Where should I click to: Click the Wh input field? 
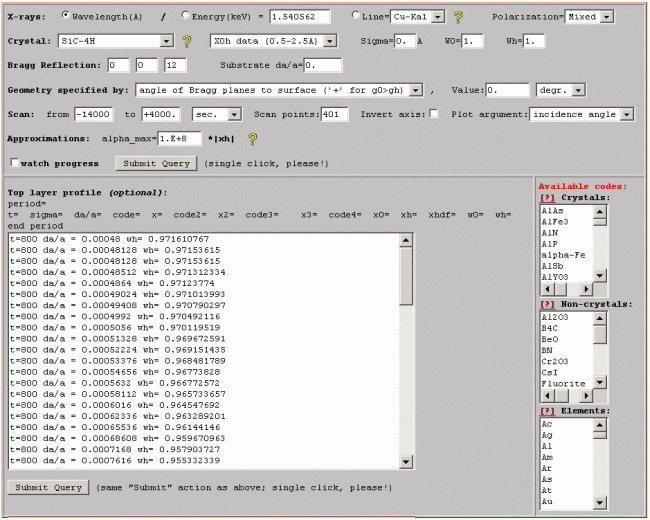coord(534,41)
